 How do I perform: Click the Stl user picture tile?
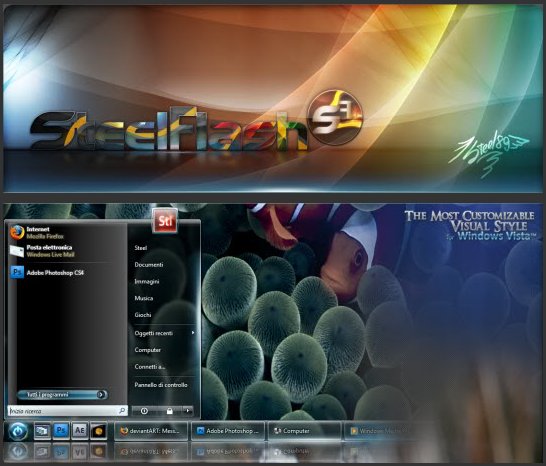pos(165,221)
